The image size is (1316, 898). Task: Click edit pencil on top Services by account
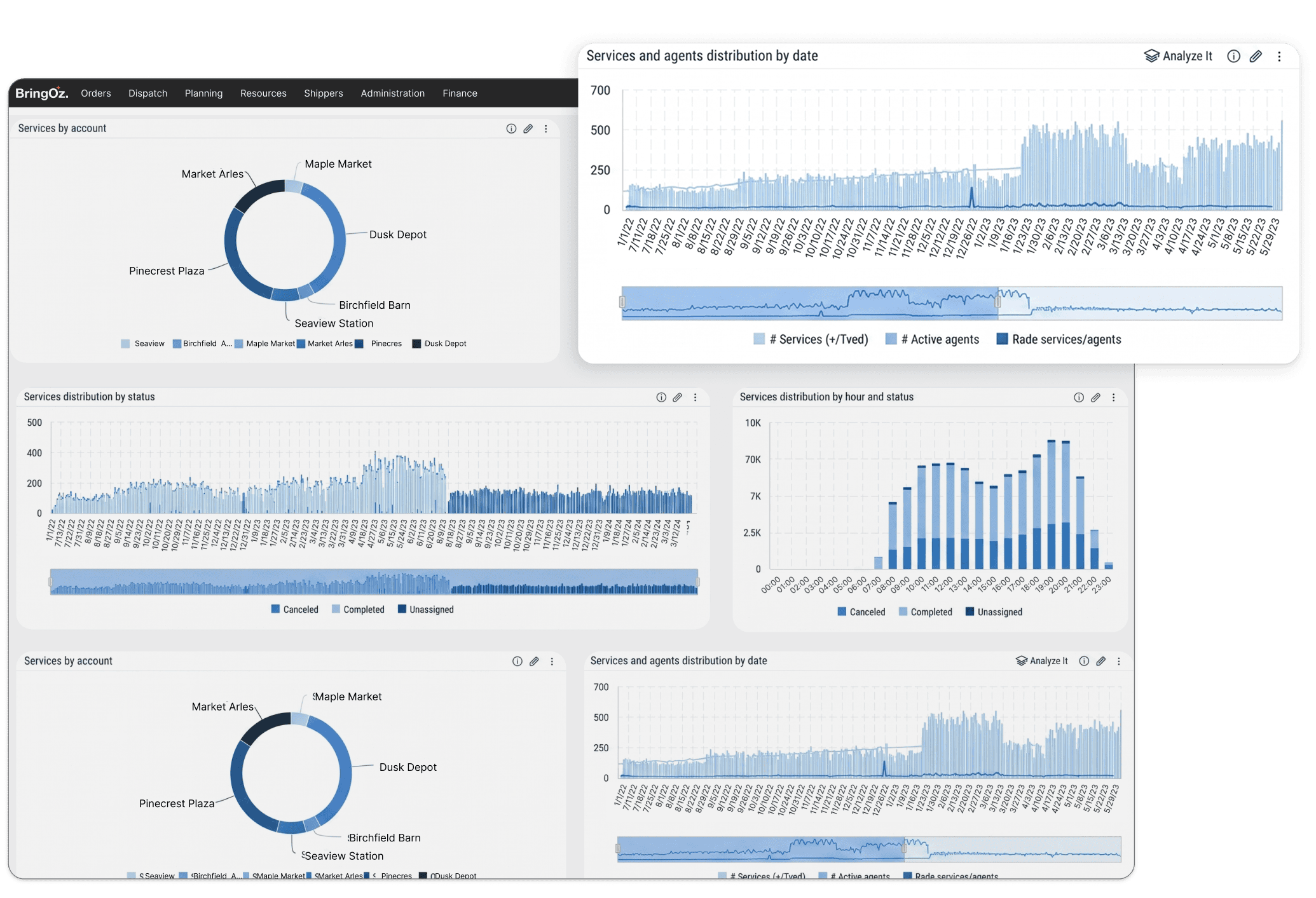528,128
